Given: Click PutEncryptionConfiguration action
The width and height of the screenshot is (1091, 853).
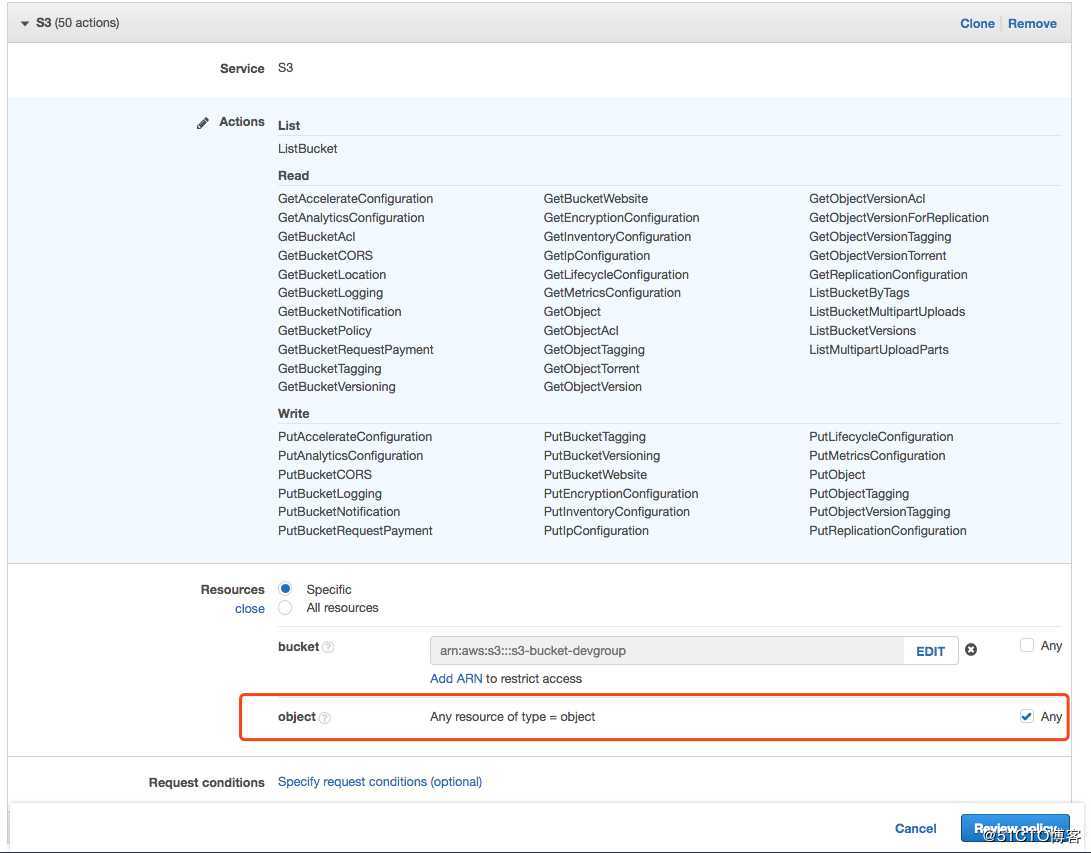Looking at the screenshot, I should click(621, 493).
